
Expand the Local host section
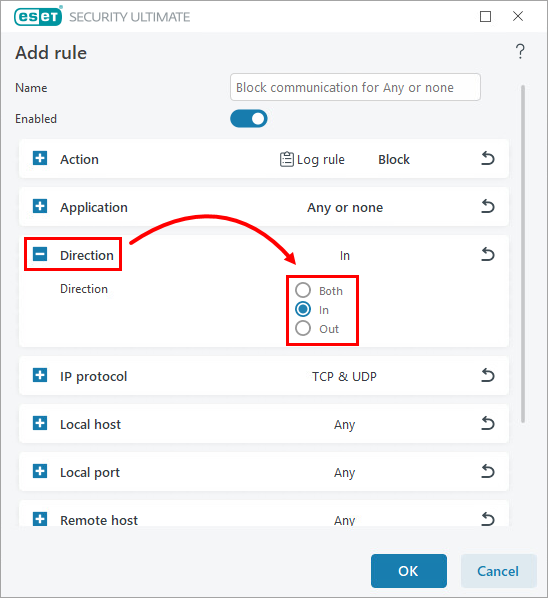pos(40,423)
